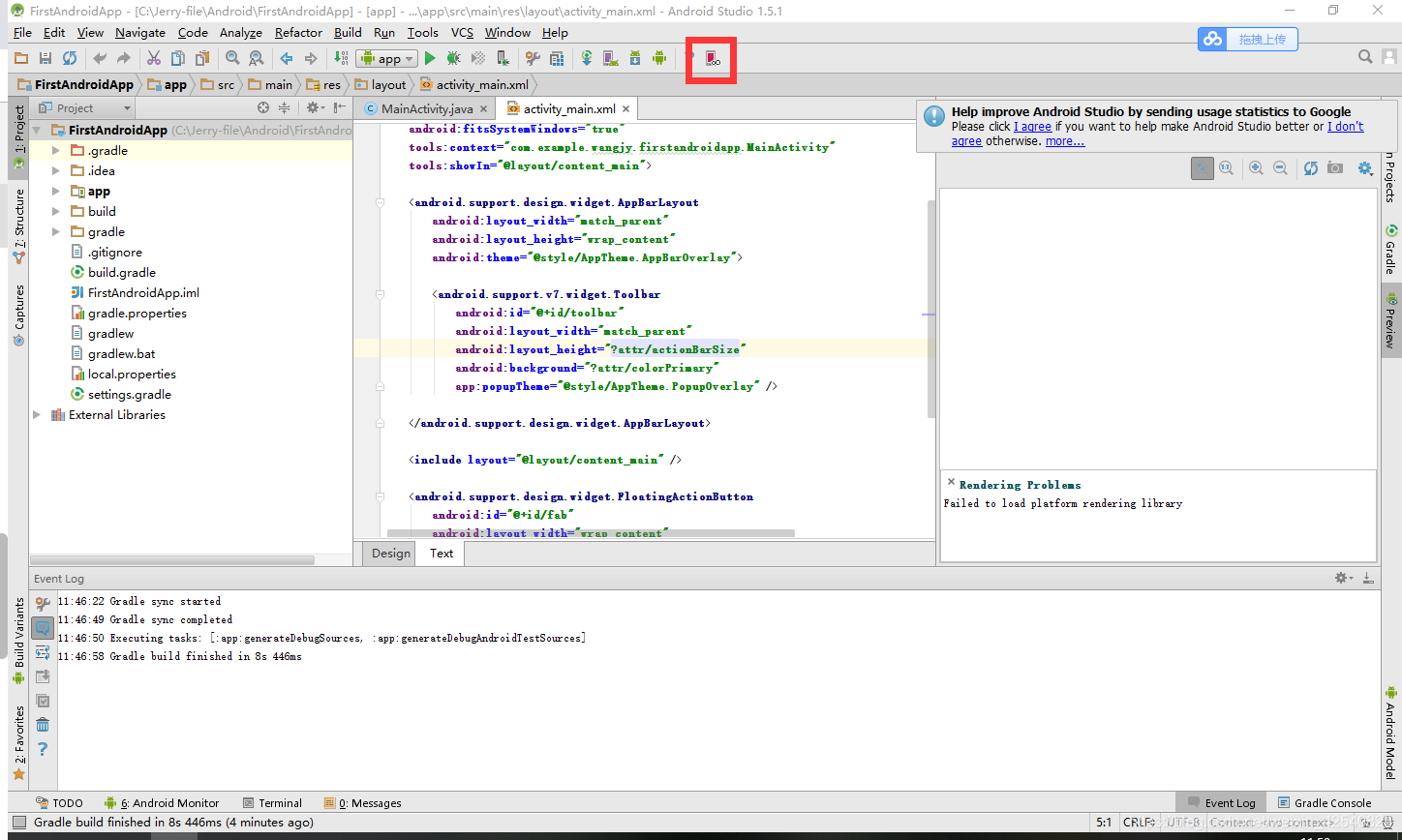
Task: Clear all in Event Log trash icon
Action: click(43, 725)
